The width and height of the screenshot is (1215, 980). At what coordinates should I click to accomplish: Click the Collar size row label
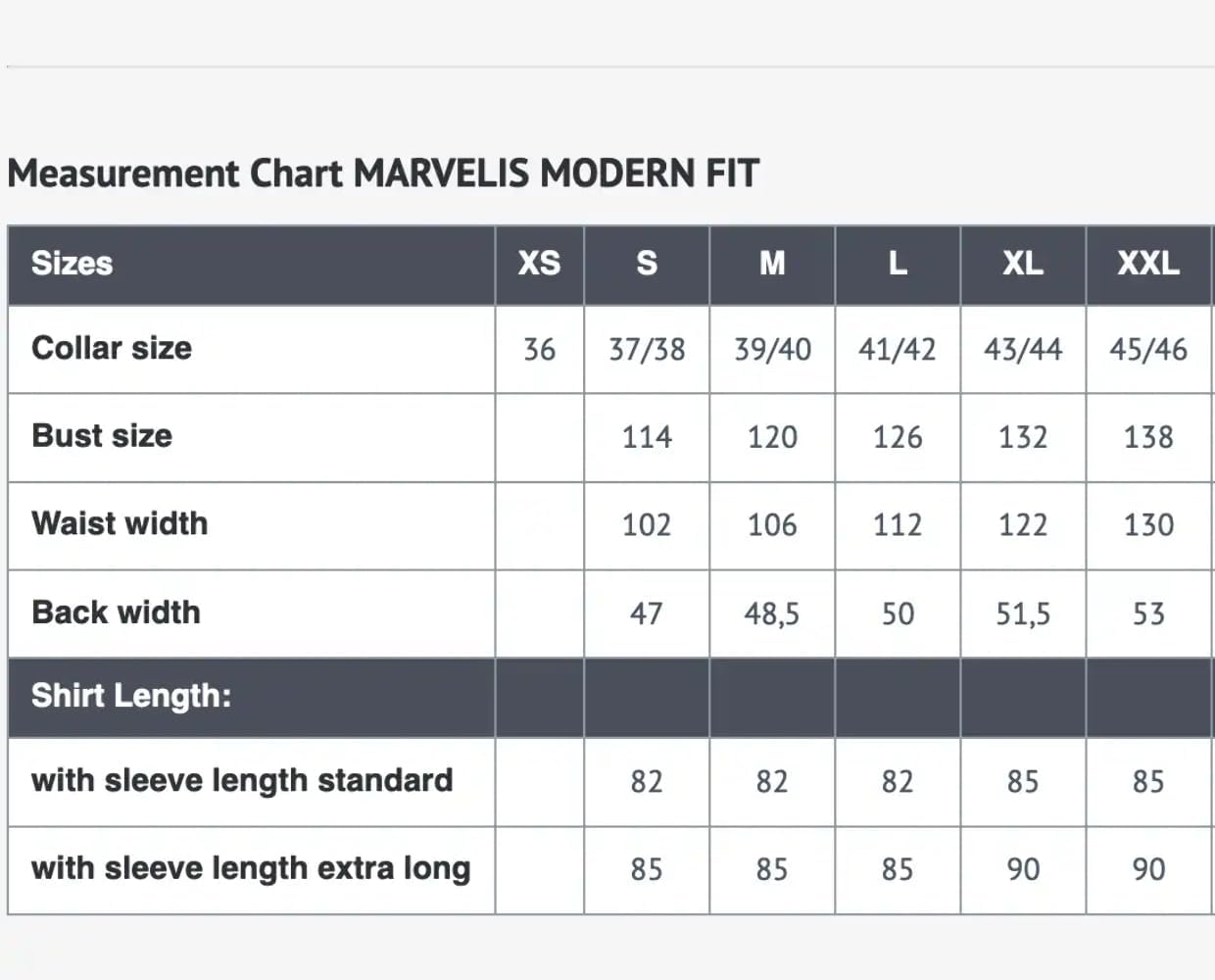[112, 348]
